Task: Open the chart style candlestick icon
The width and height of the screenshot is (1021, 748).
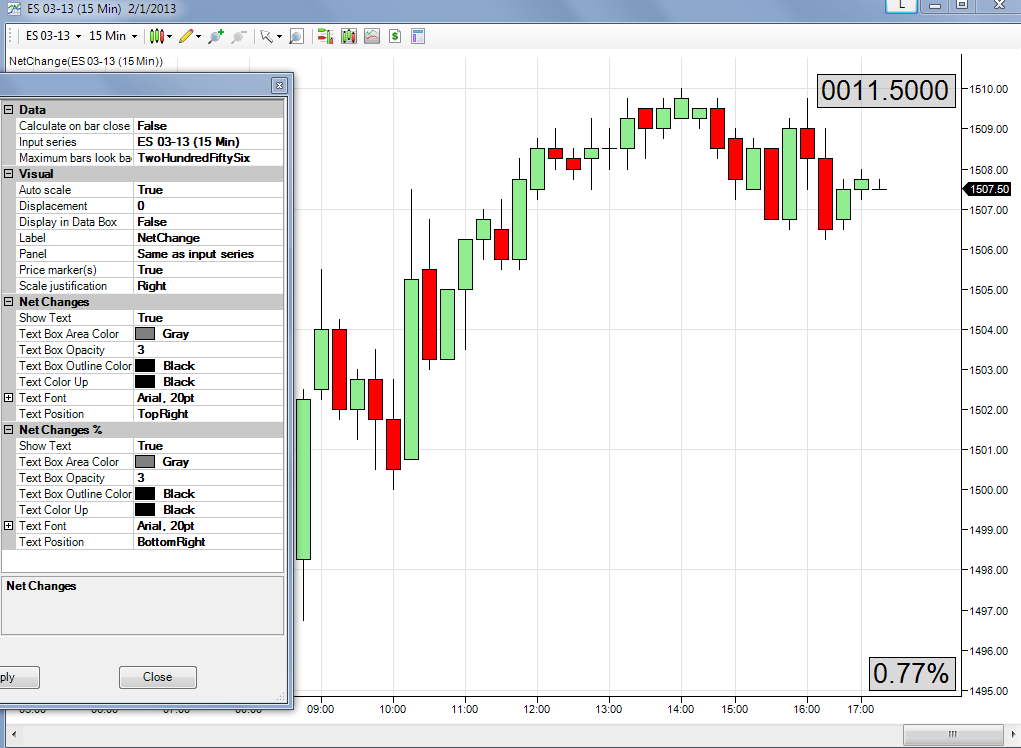Action: pyautogui.click(x=156, y=36)
